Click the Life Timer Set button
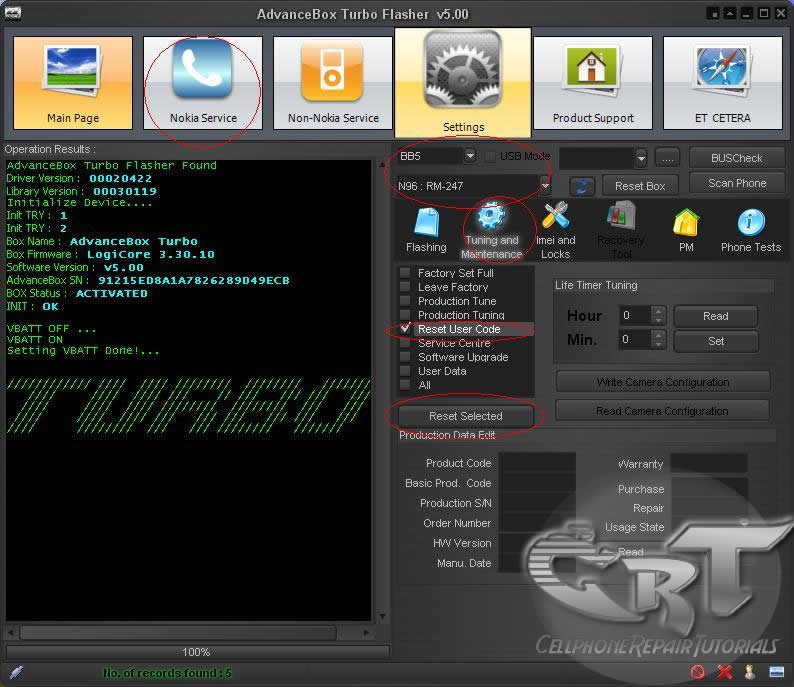 716,341
